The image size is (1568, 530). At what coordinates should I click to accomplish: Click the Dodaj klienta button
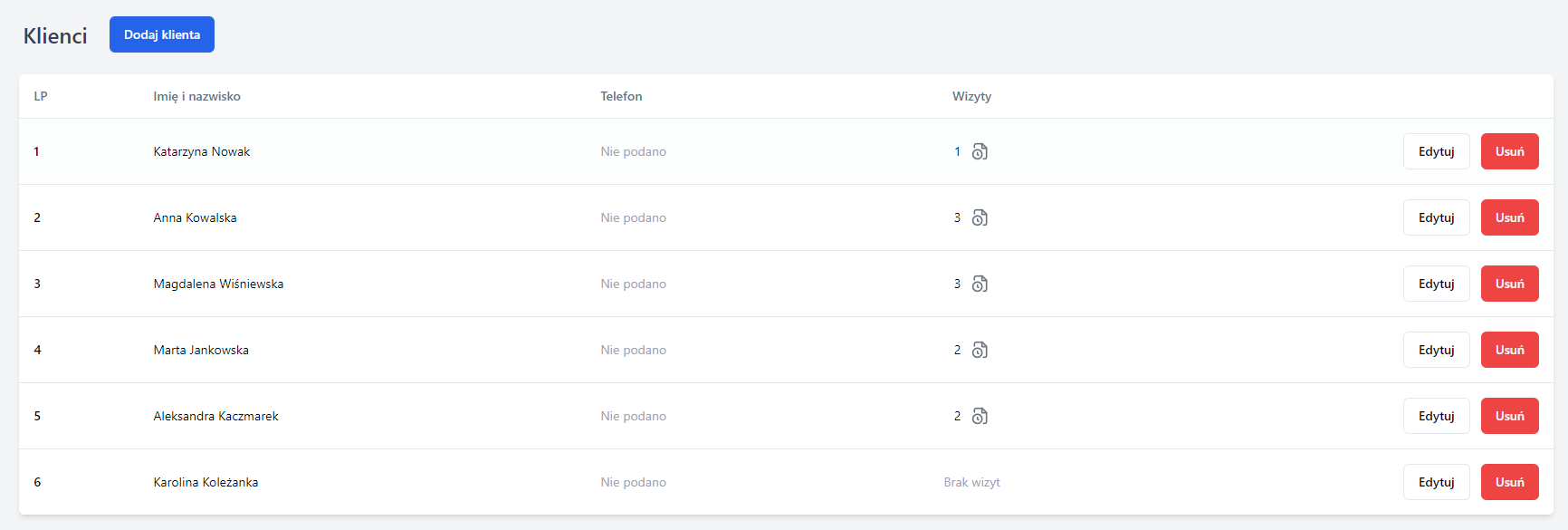[162, 34]
